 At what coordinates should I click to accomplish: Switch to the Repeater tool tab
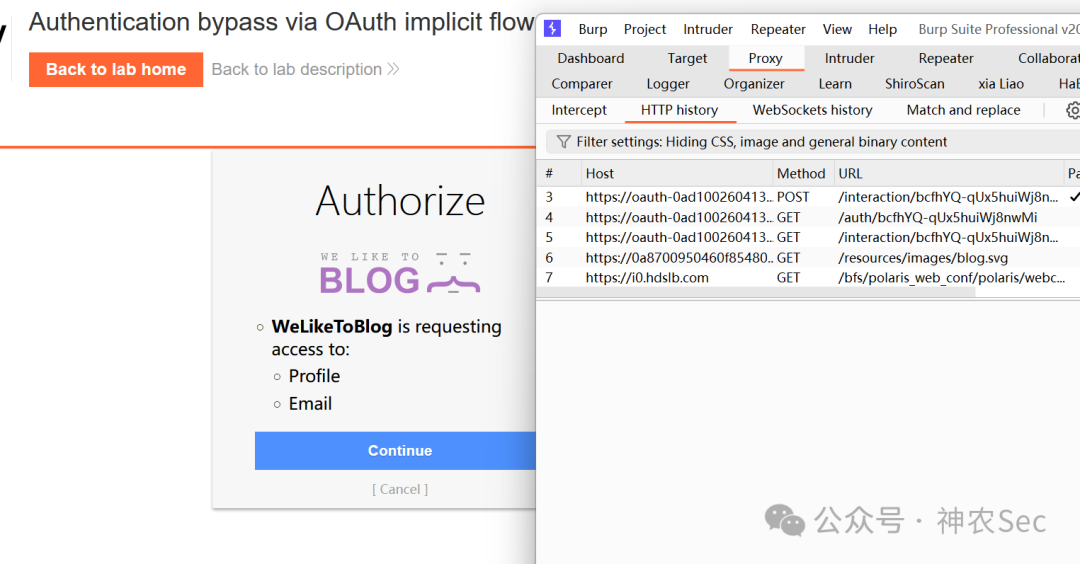coord(946,58)
